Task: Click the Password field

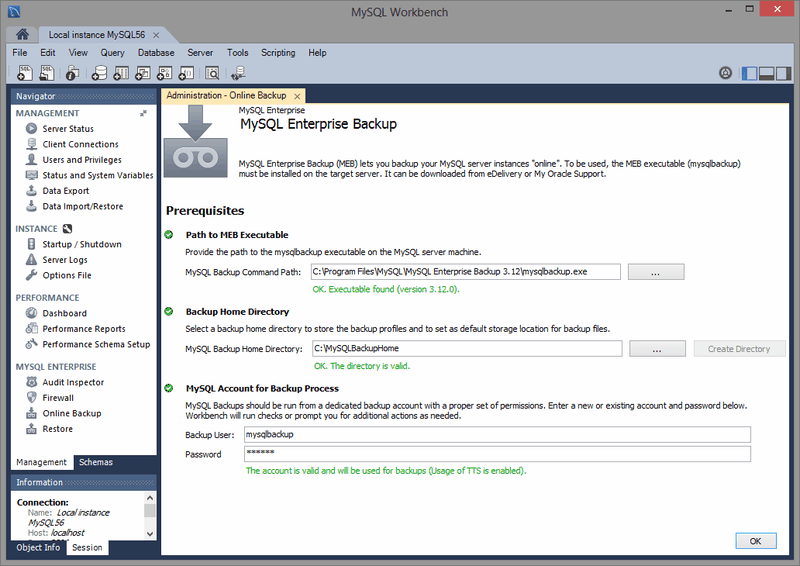Action: pos(497,454)
